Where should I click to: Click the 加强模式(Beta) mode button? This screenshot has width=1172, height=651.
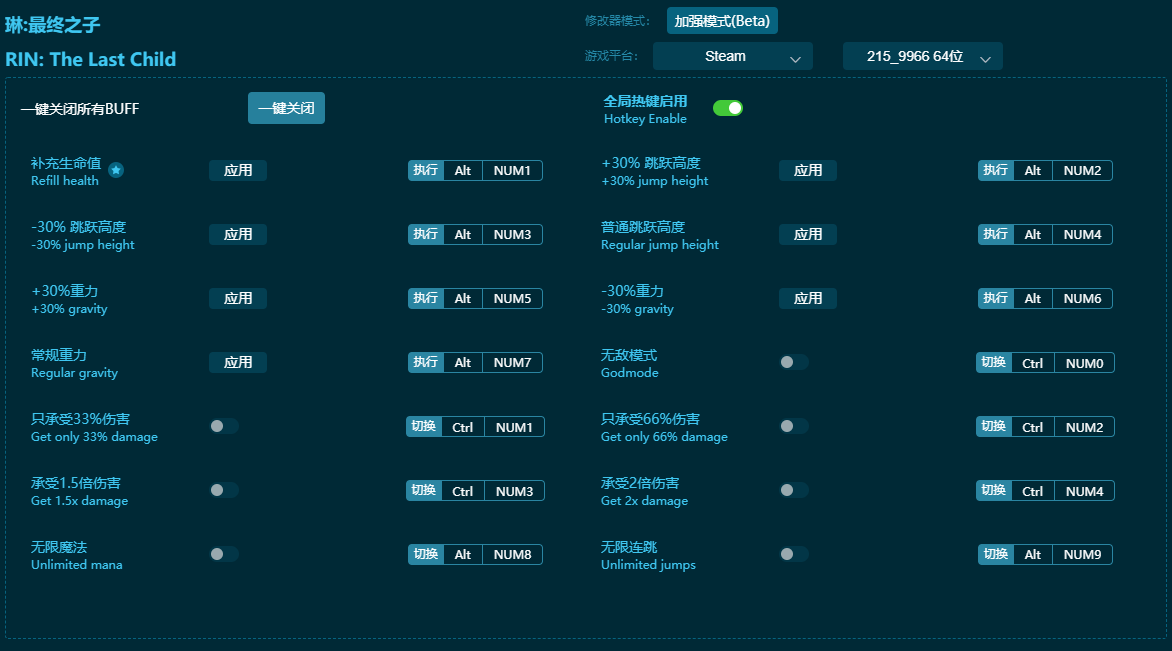pos(720,20)
